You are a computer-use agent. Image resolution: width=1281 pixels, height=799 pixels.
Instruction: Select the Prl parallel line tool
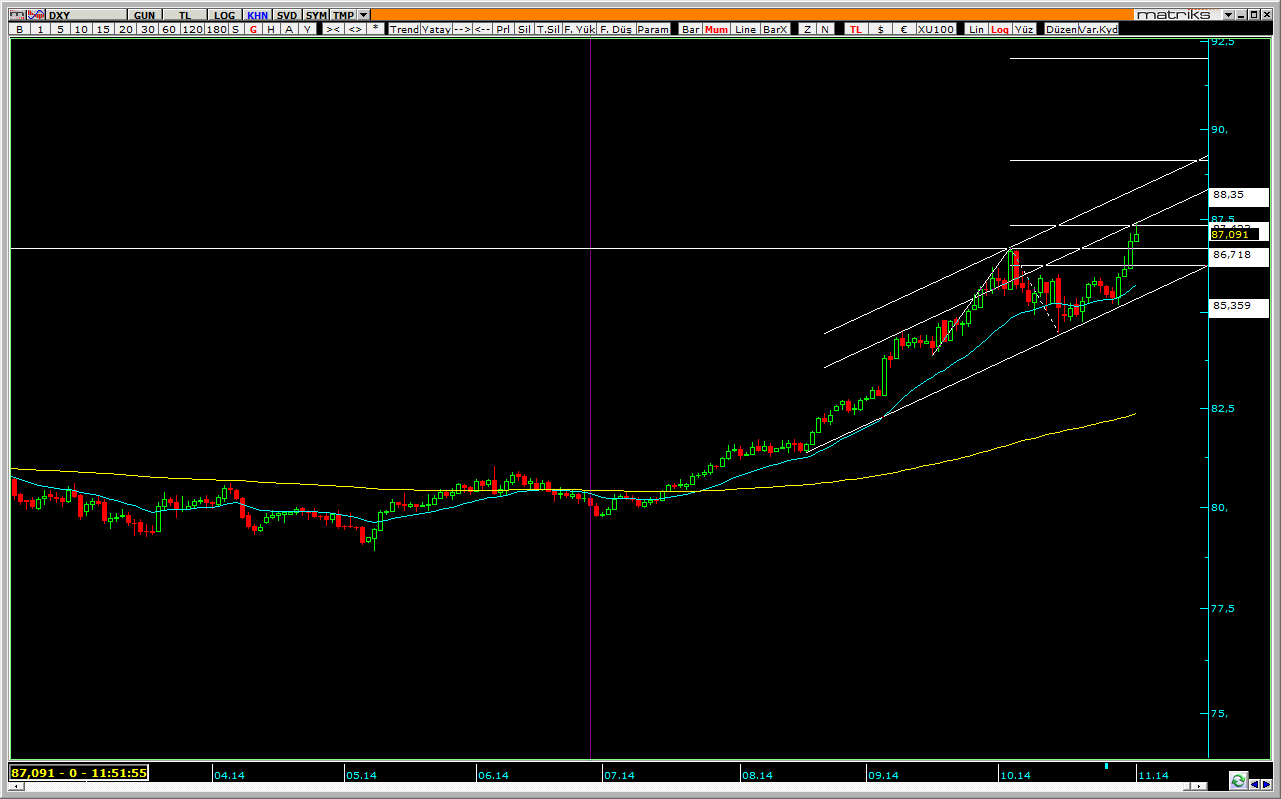pyautogui.click(x=503, y=29)
